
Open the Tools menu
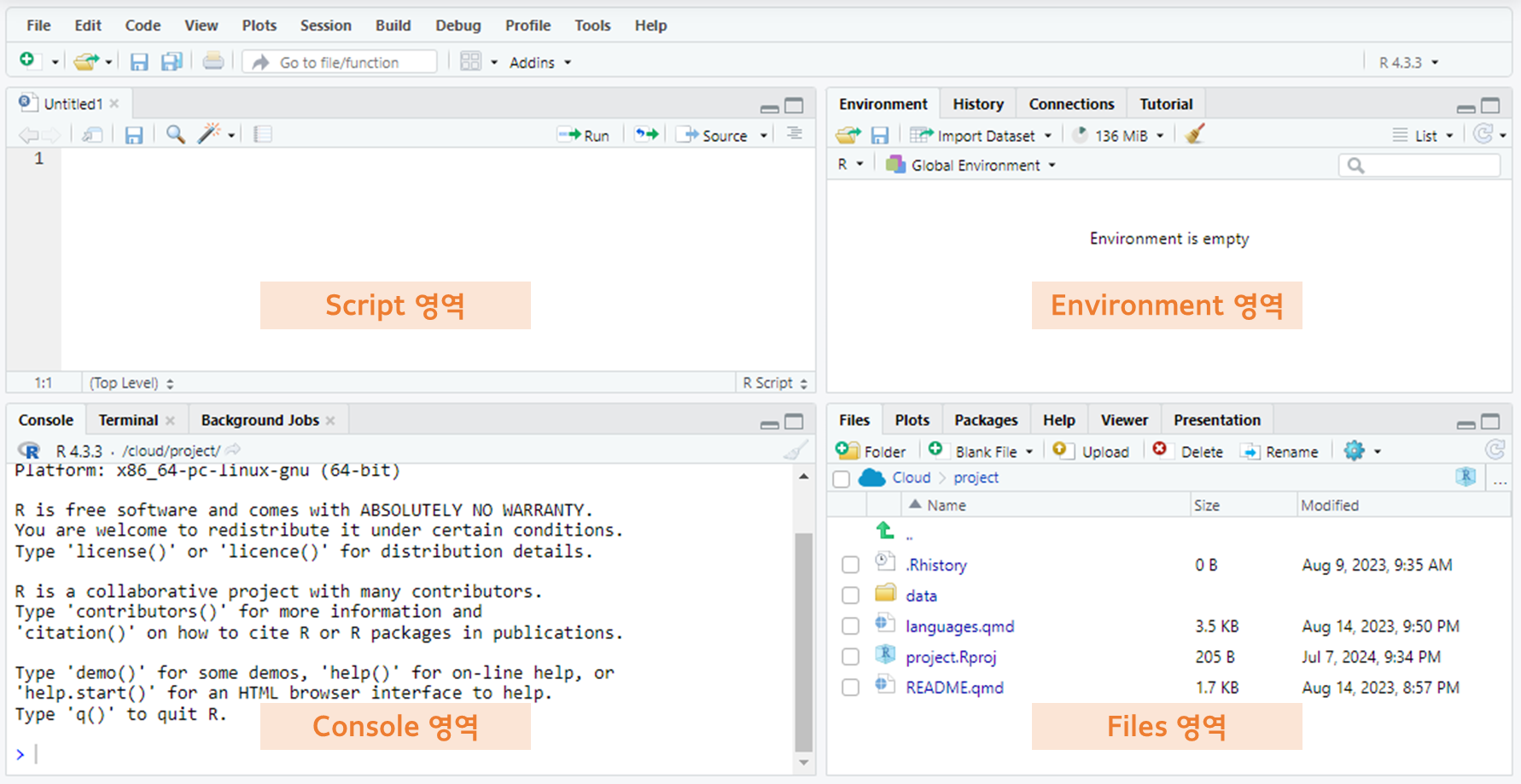(x=592, y=26)
